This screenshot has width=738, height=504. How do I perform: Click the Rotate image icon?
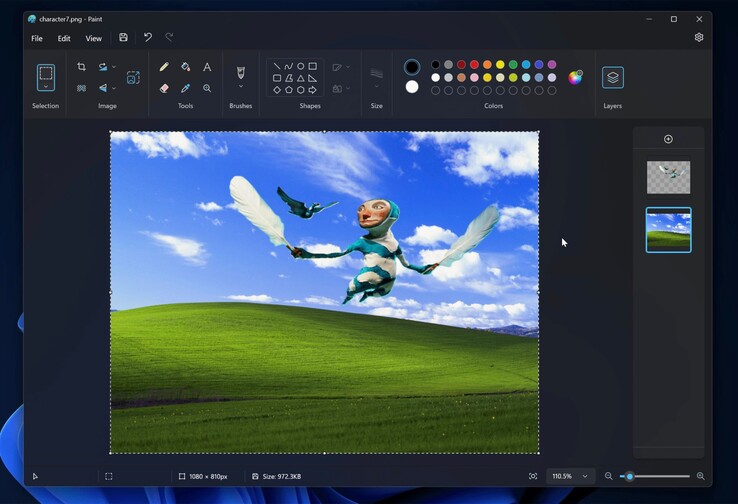(103, 67)
